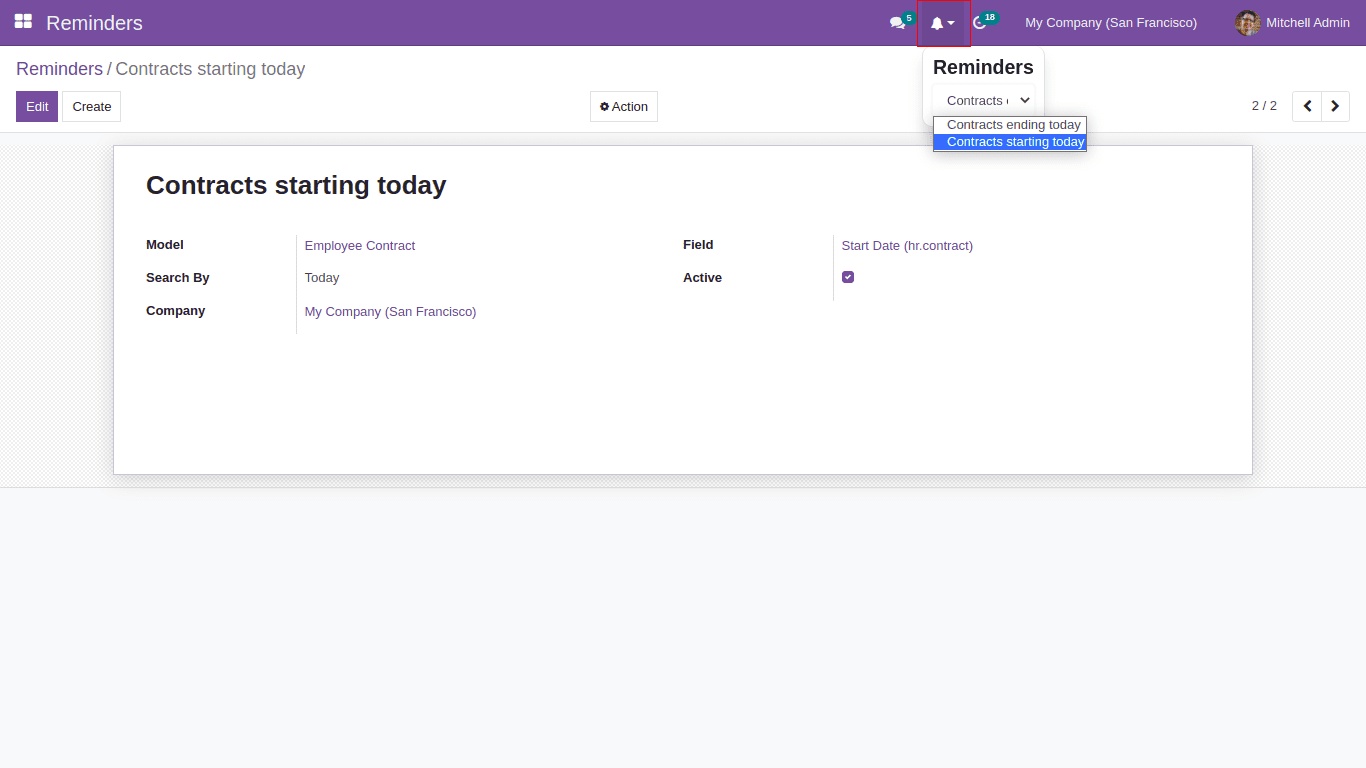Image resolution: width=1366 pixels, height=768 pixels.
Task: Open the apps menu grid icon
Action: tap(22, 22)
